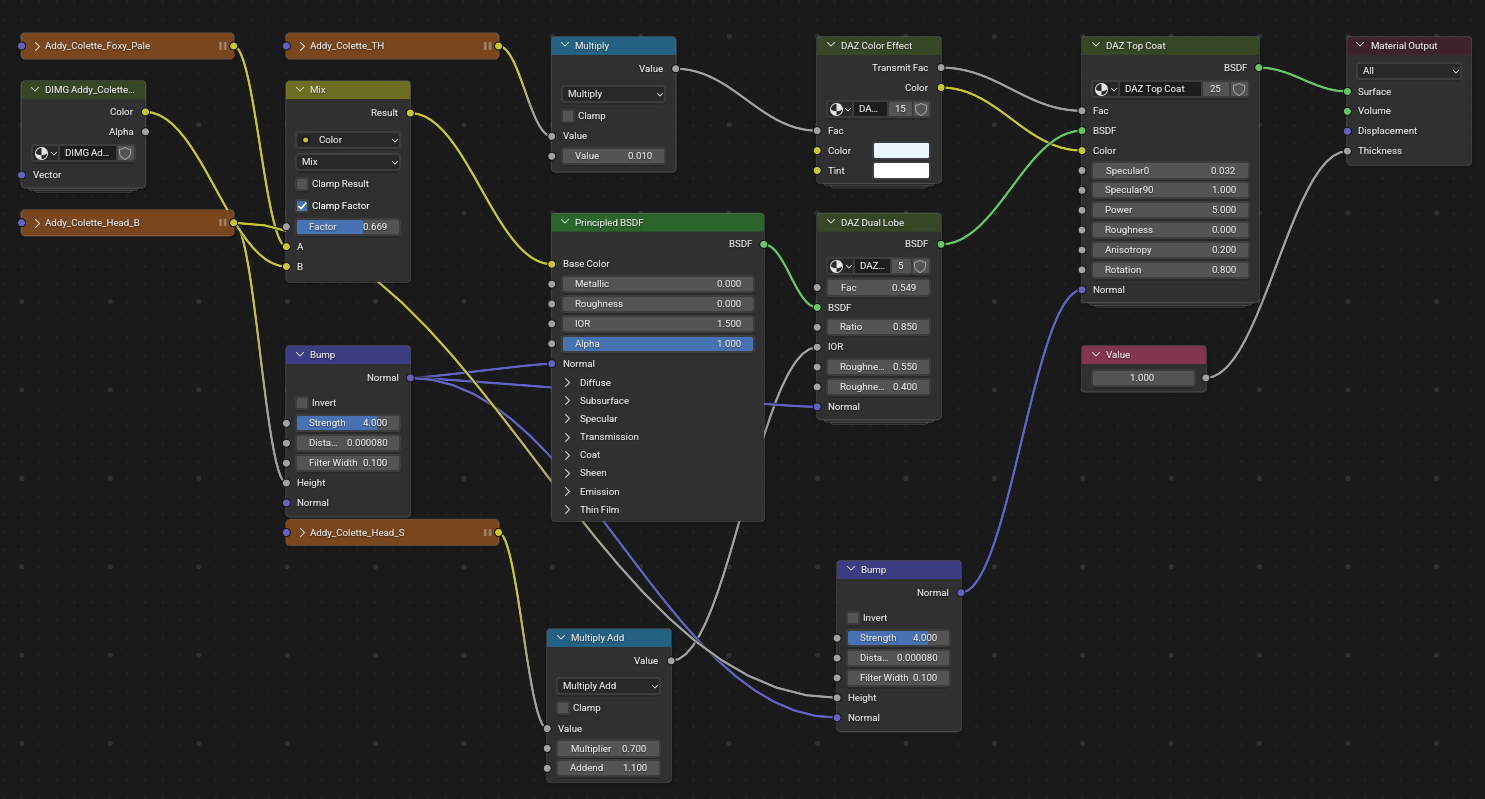Enable Clamp on the Multiply Add node

(563, 708)
